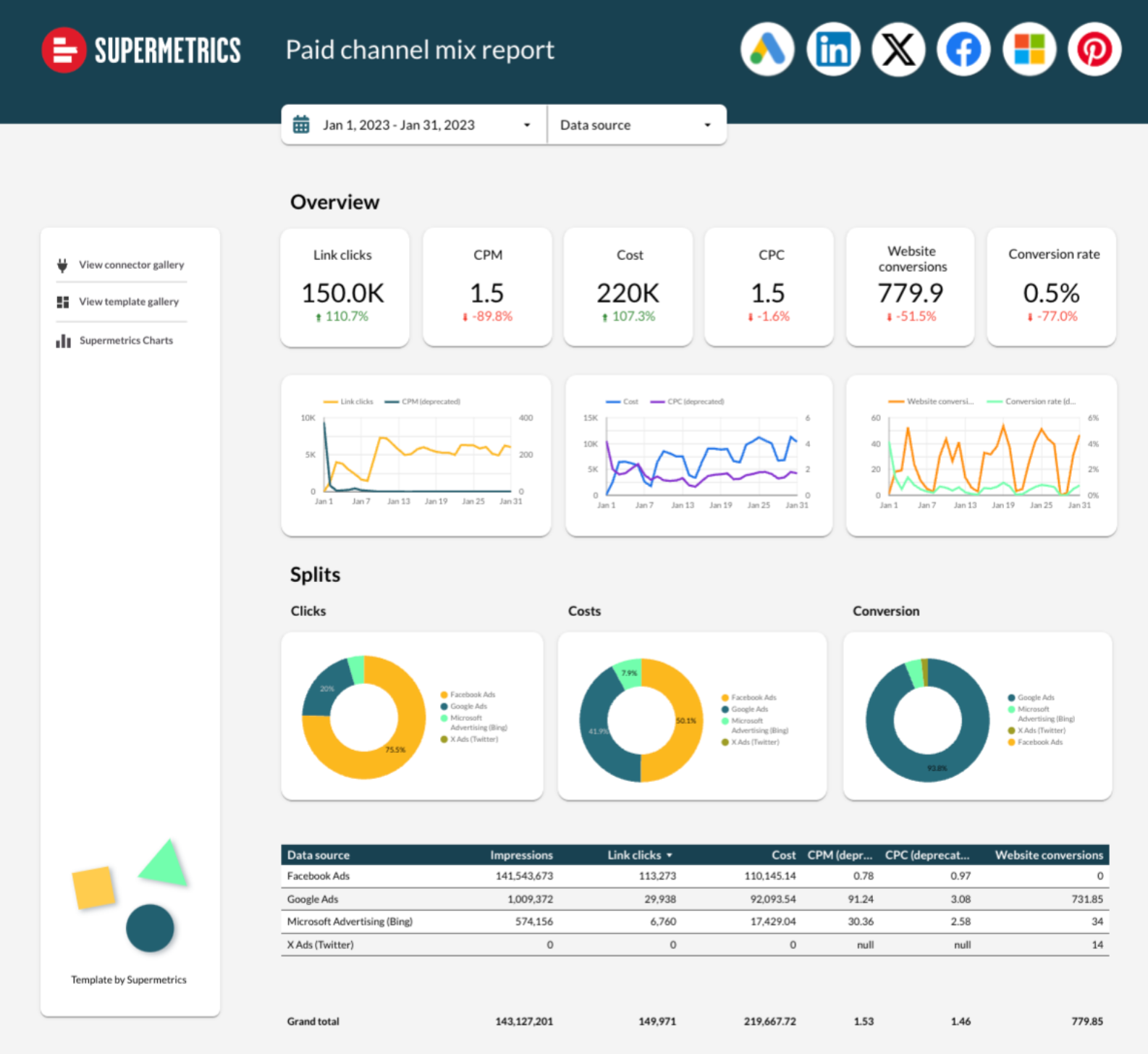
Task: Click the X (Twitter) logo icon
Action: (x=898, y=50)
